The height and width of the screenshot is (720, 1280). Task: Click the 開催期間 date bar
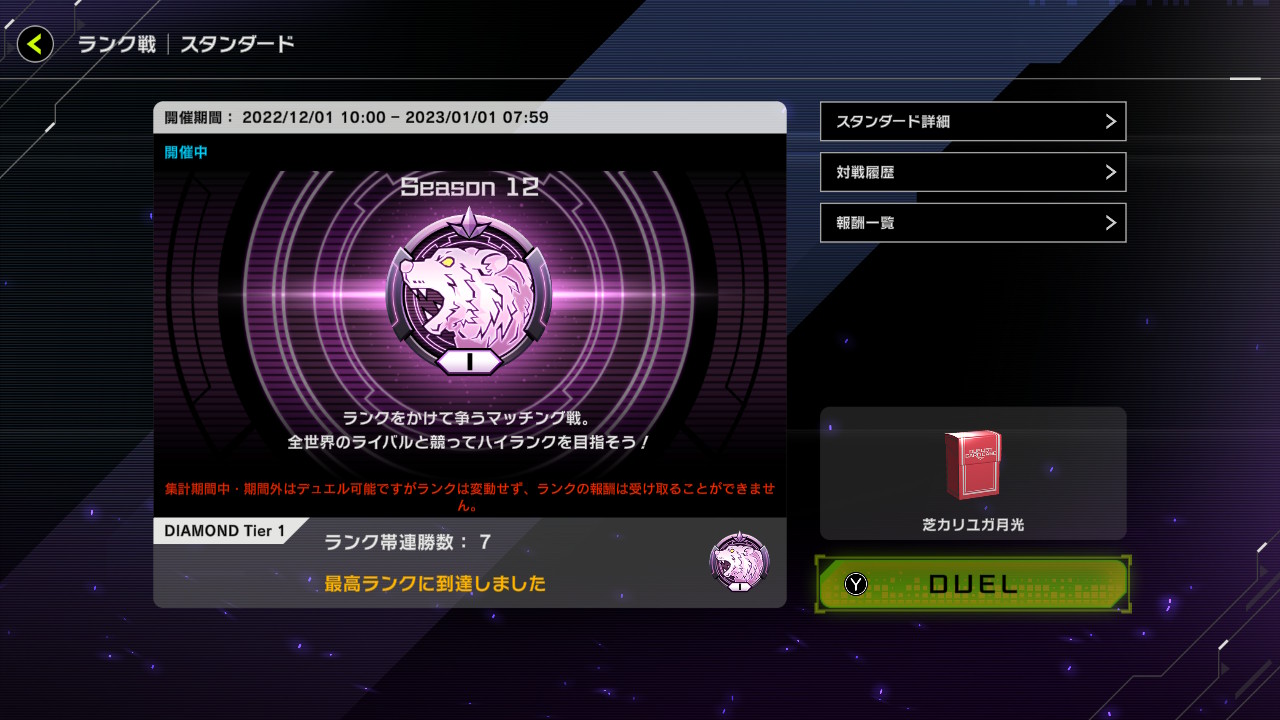pyautogui.click(x=469, y=117)
